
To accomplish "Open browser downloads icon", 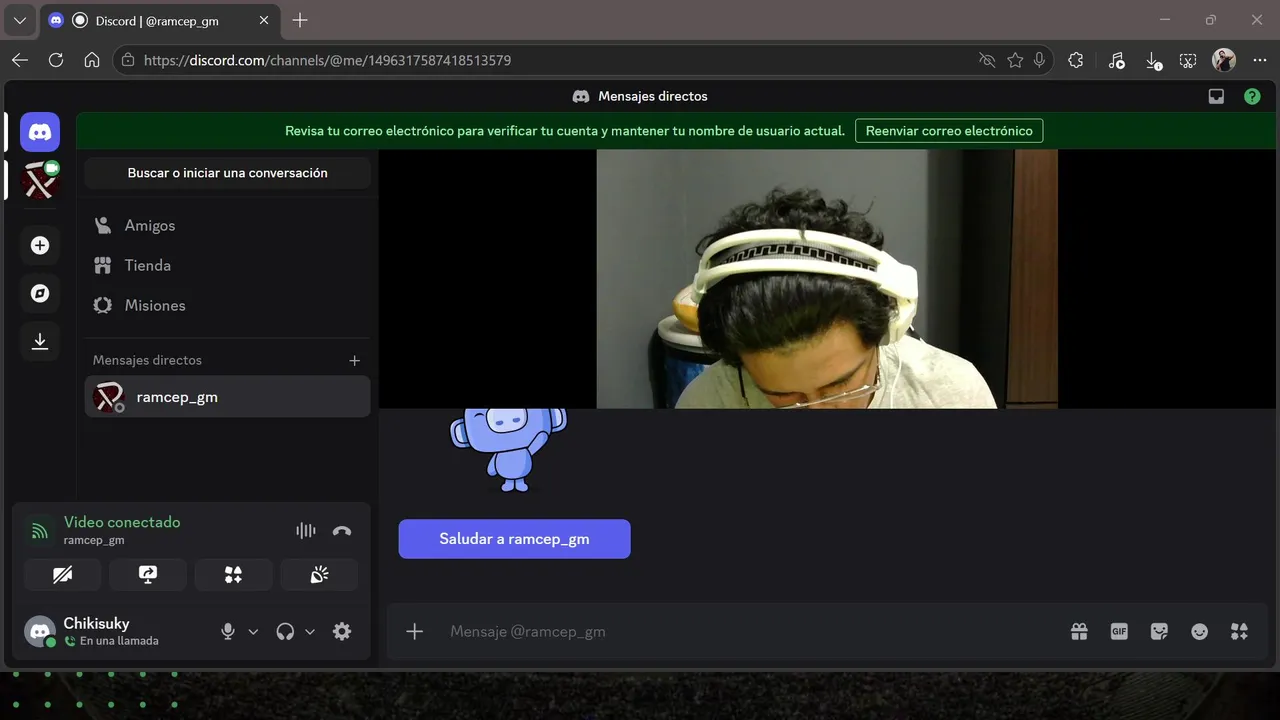I will tap(1152, 60).
